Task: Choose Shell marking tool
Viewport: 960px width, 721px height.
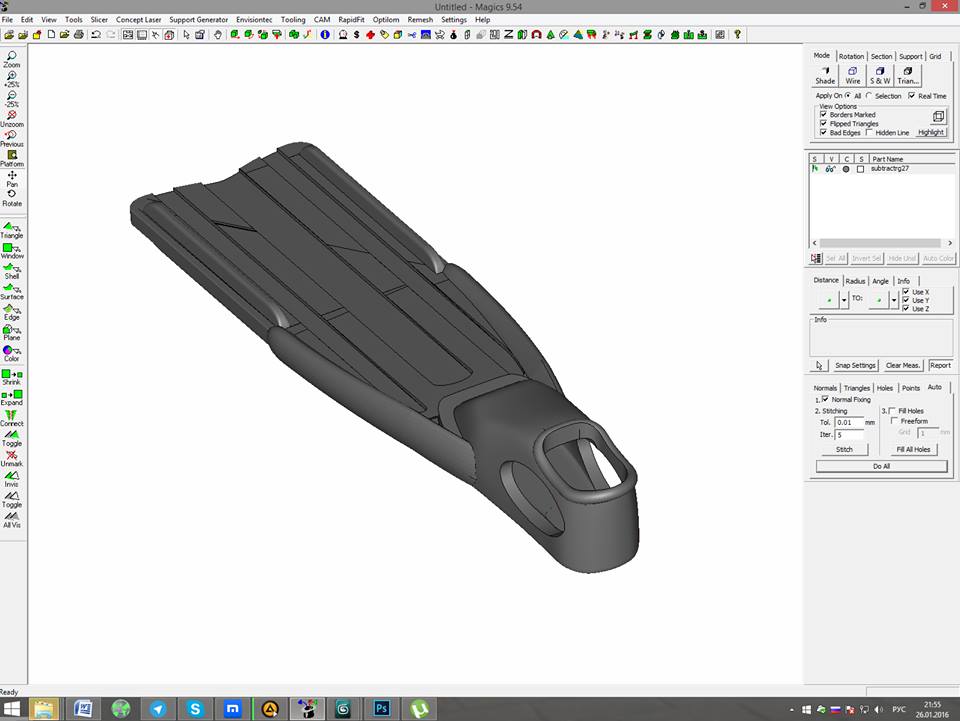Action: point(12,271)
